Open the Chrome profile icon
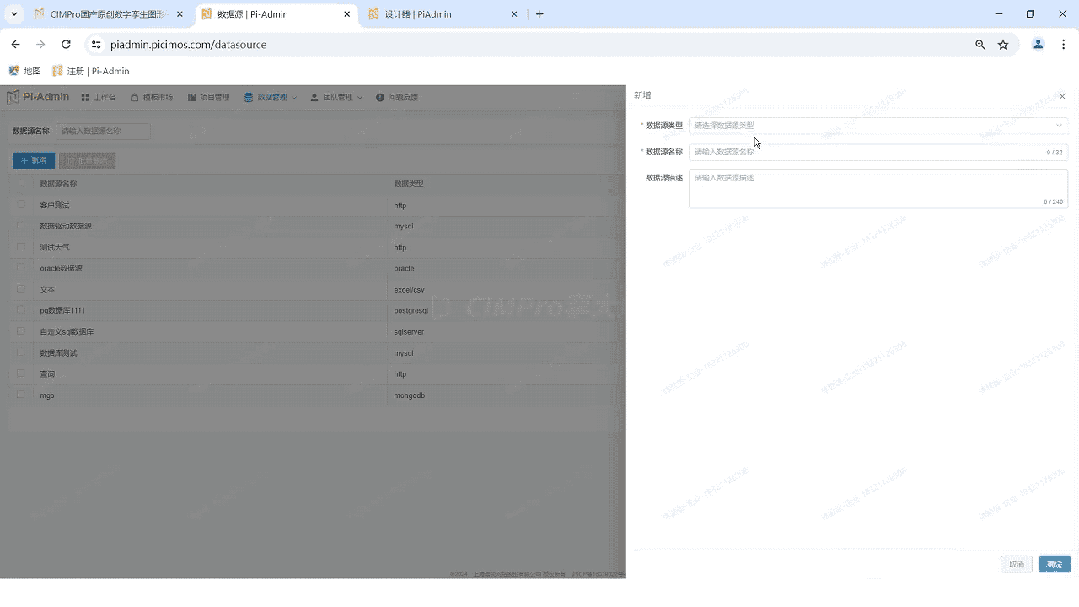Image resolution: width=1079 pixels, height=607 pixels. (x=1038, y=44)
